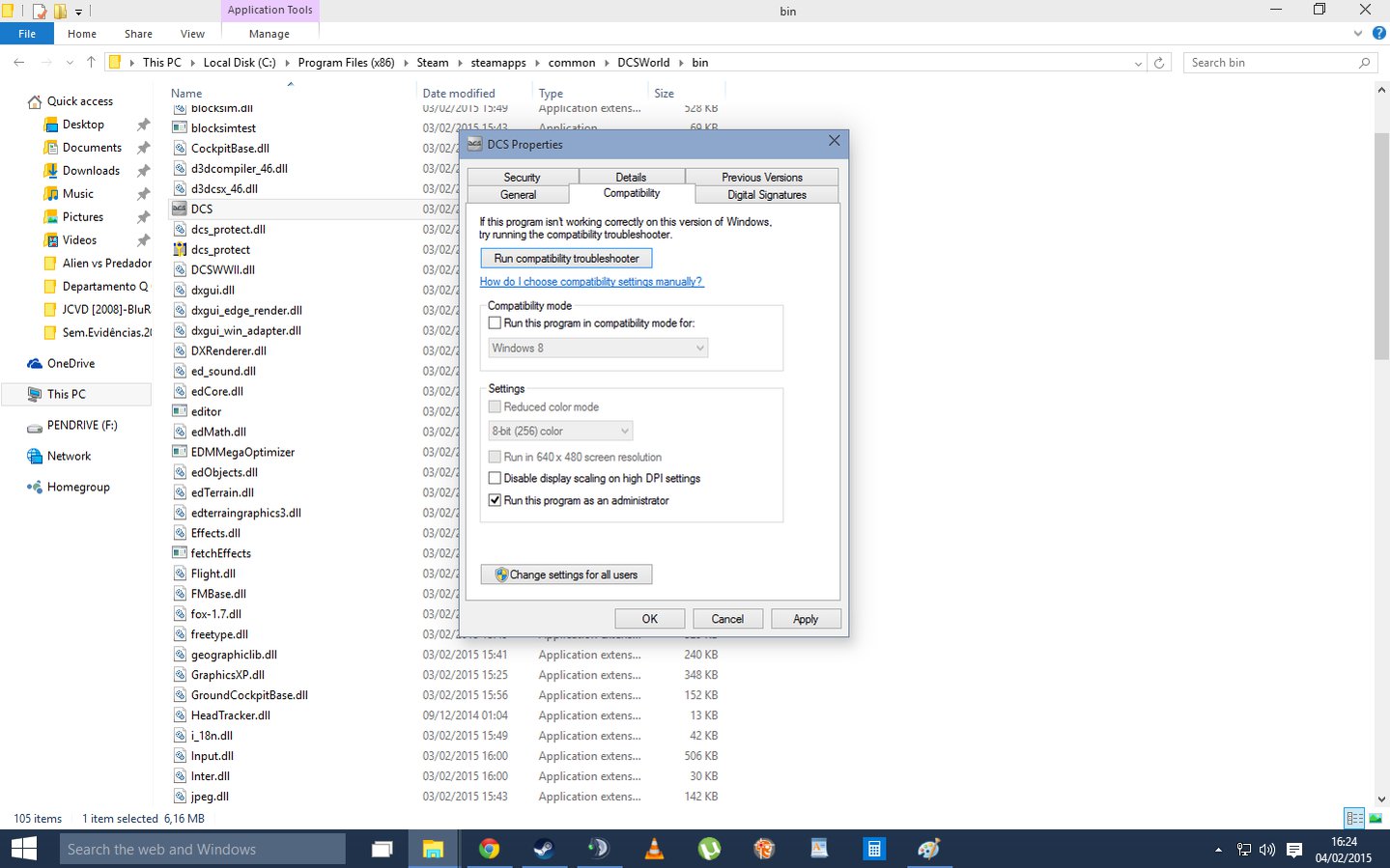The width and height of the screenshot is (1390, 868).
Task: Open the manual compatibility settings help link
Action: pos(591,282)
